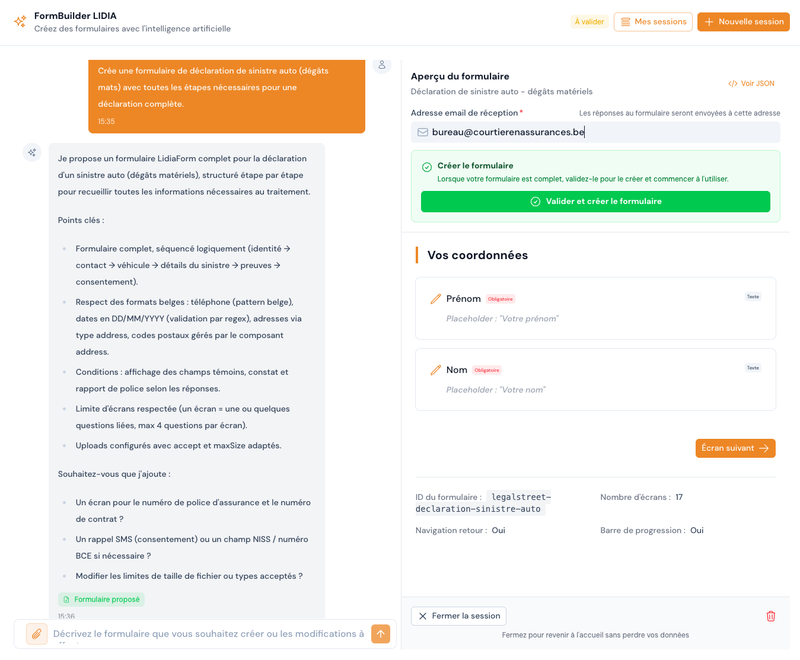The image size is (800, 660).
Task: Click the FormBuilder LIDIA sparkle logo
Action: click(x=19, y=22)
